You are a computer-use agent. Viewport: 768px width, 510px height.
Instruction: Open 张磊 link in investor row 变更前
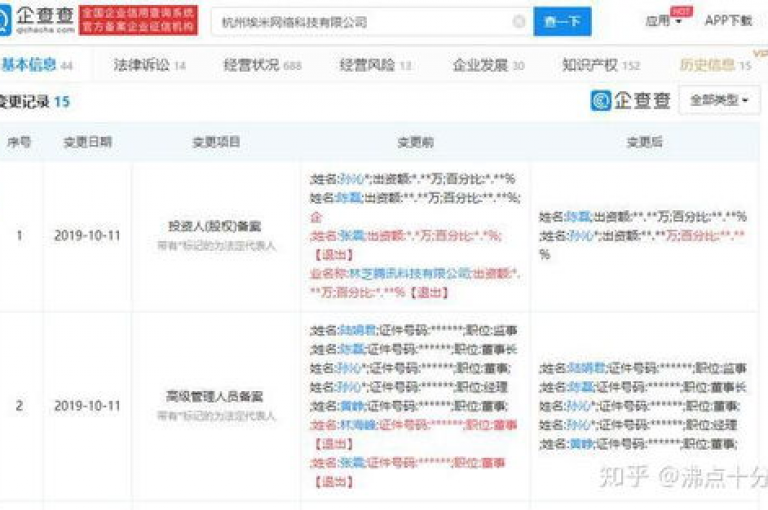(x=352, y=236)
